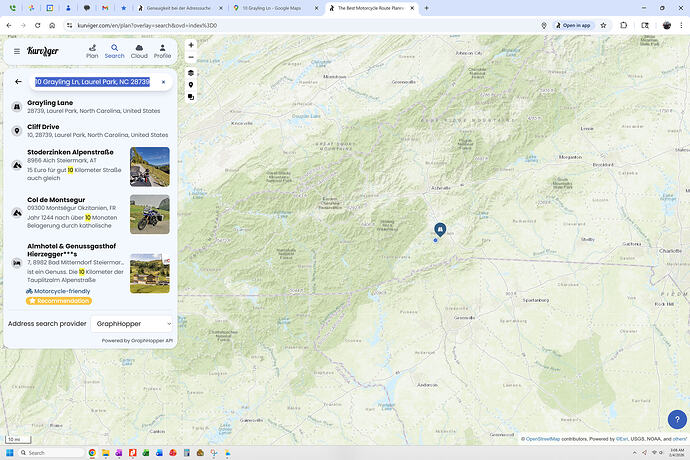Open the Plan route tab

92,51
